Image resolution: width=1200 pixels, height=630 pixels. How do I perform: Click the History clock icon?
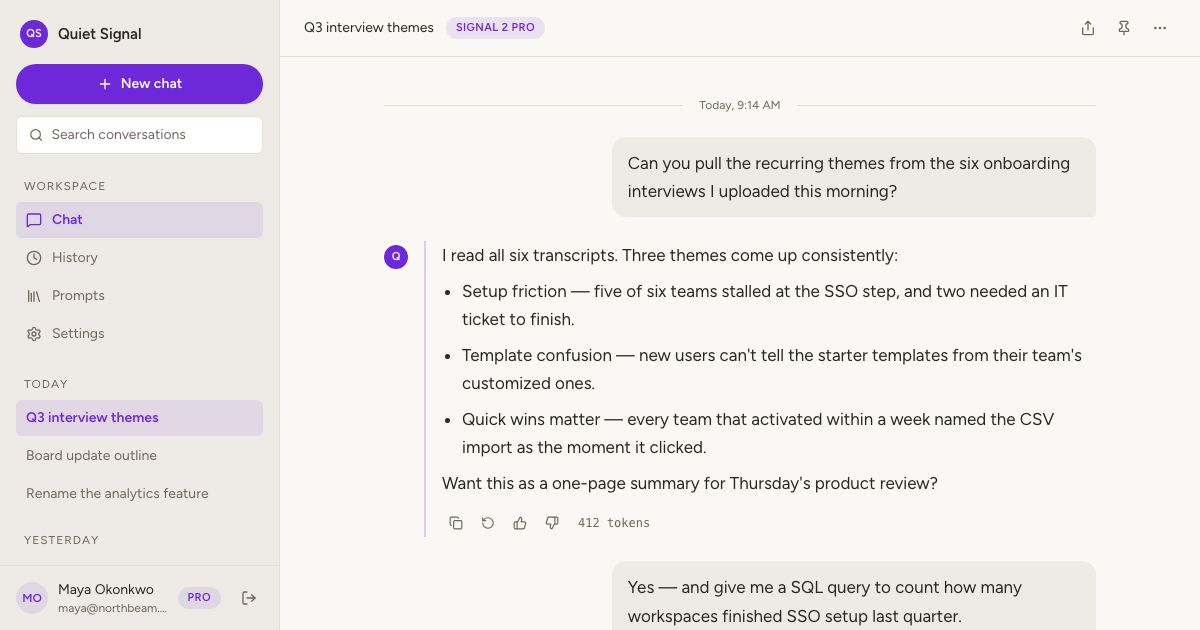click(x=34, y=258)
